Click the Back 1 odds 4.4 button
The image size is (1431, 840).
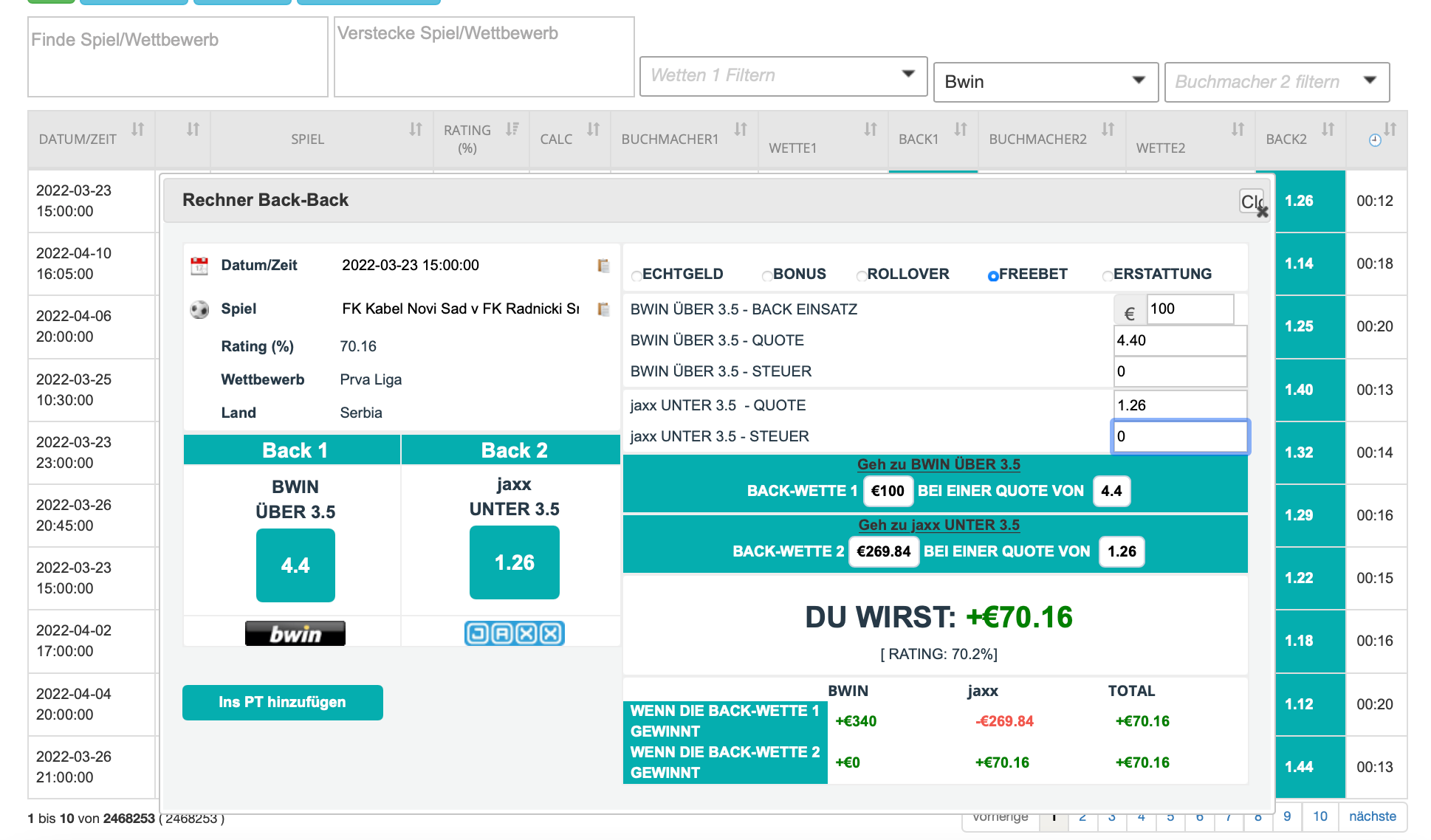295,565
